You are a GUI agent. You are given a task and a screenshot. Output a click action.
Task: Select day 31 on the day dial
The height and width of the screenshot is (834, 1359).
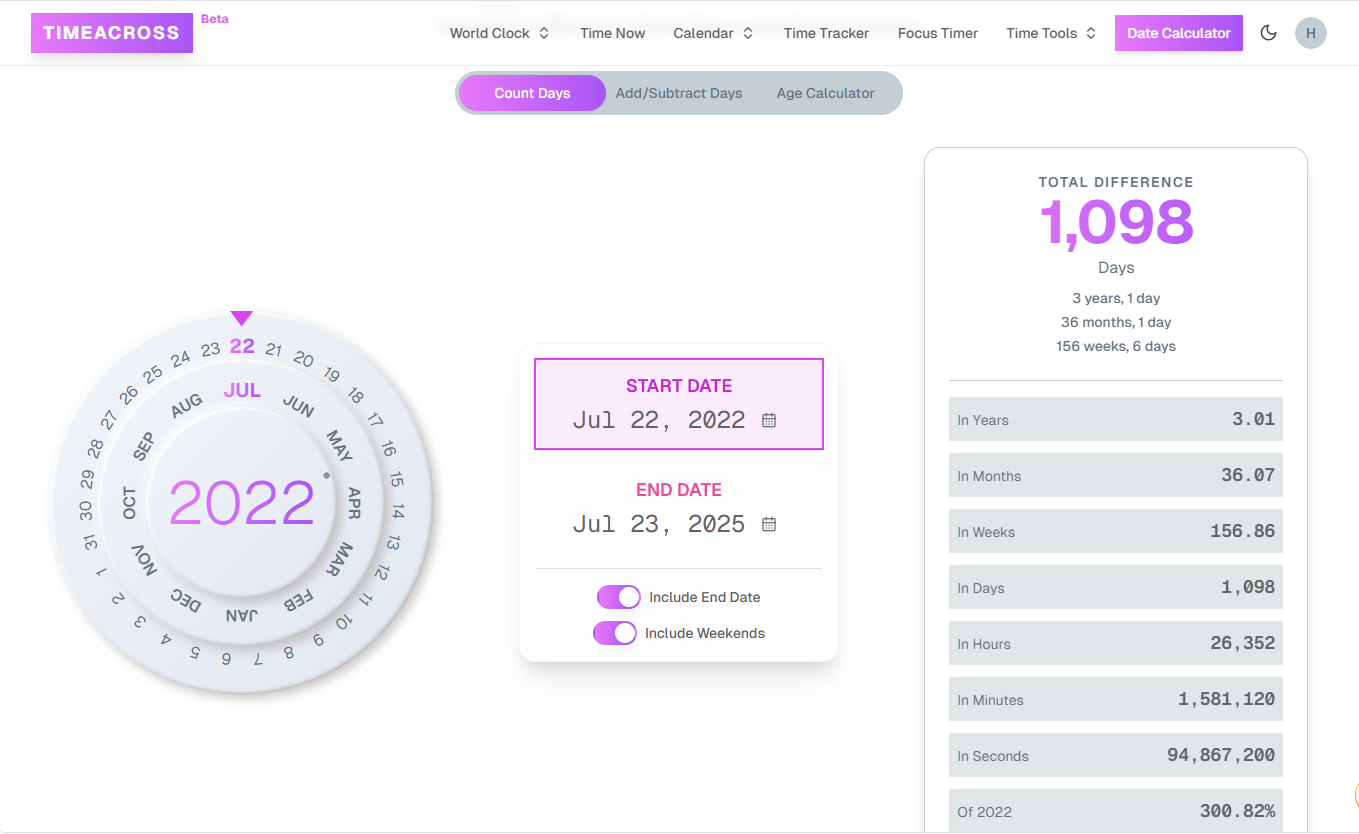click(x=90, y=543)
